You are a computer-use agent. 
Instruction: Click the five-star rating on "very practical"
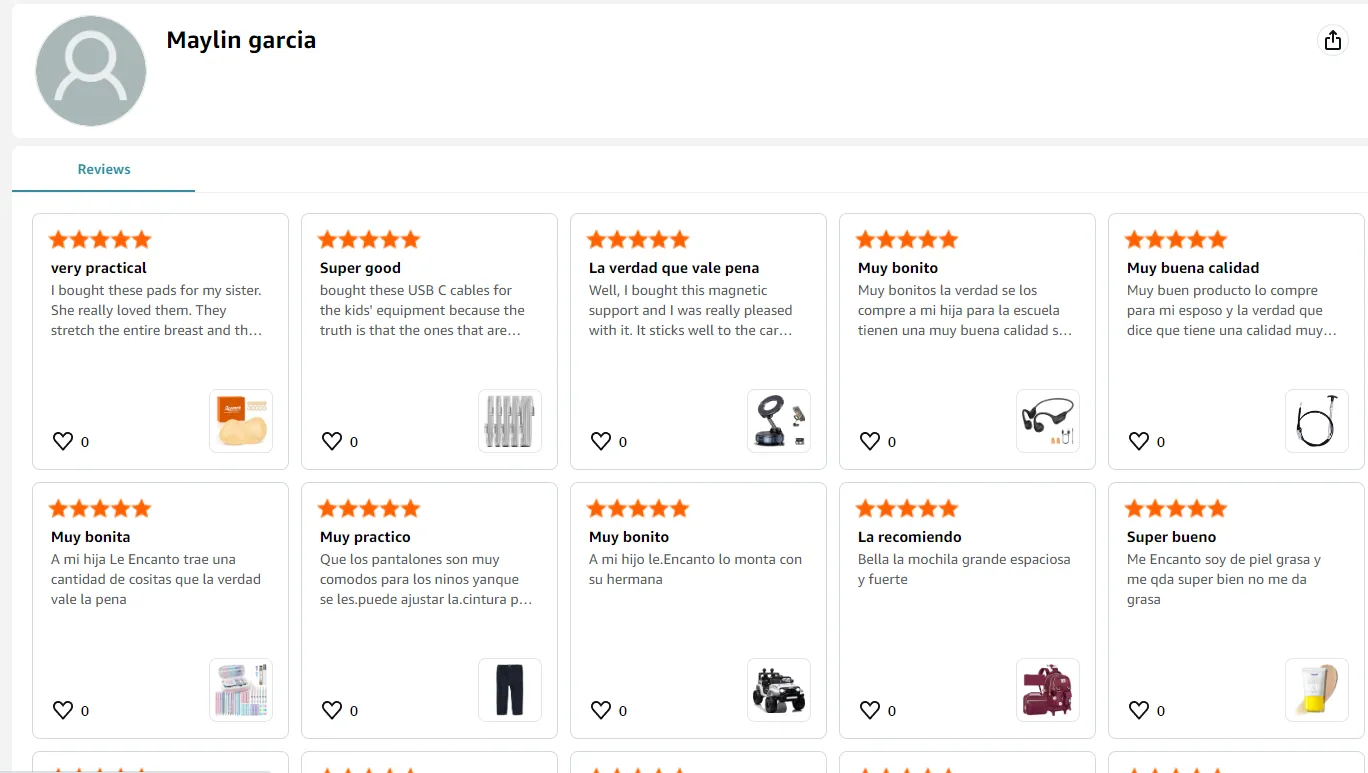[x=100, y=239]
